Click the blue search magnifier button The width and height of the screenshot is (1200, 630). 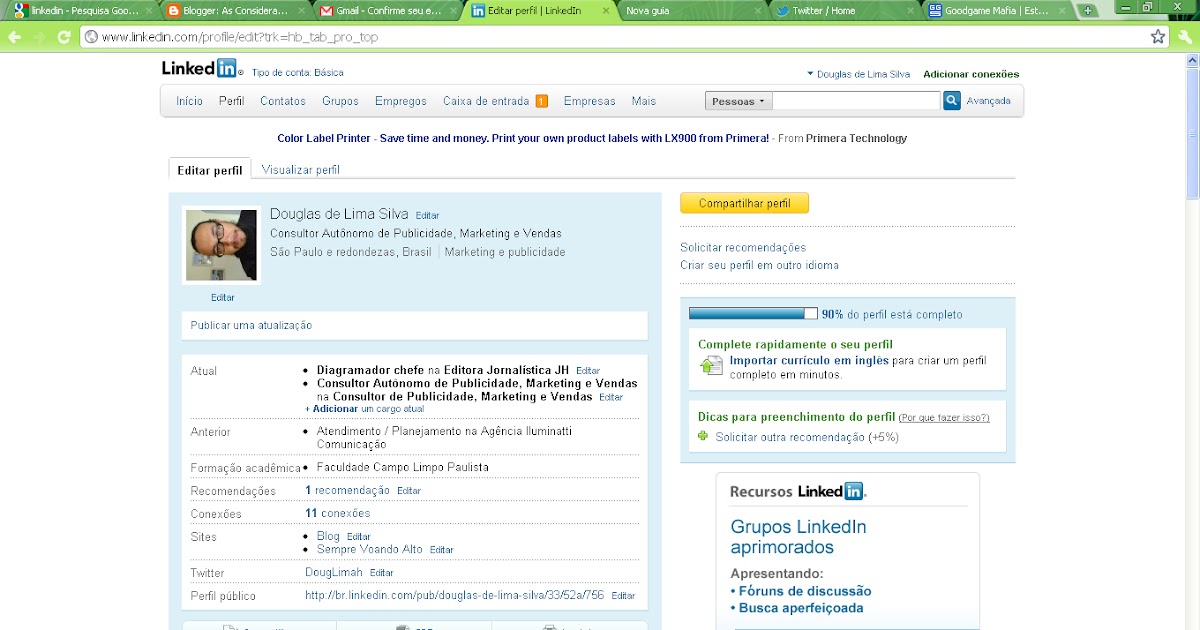pyautogui.click(x=952, y=101)
